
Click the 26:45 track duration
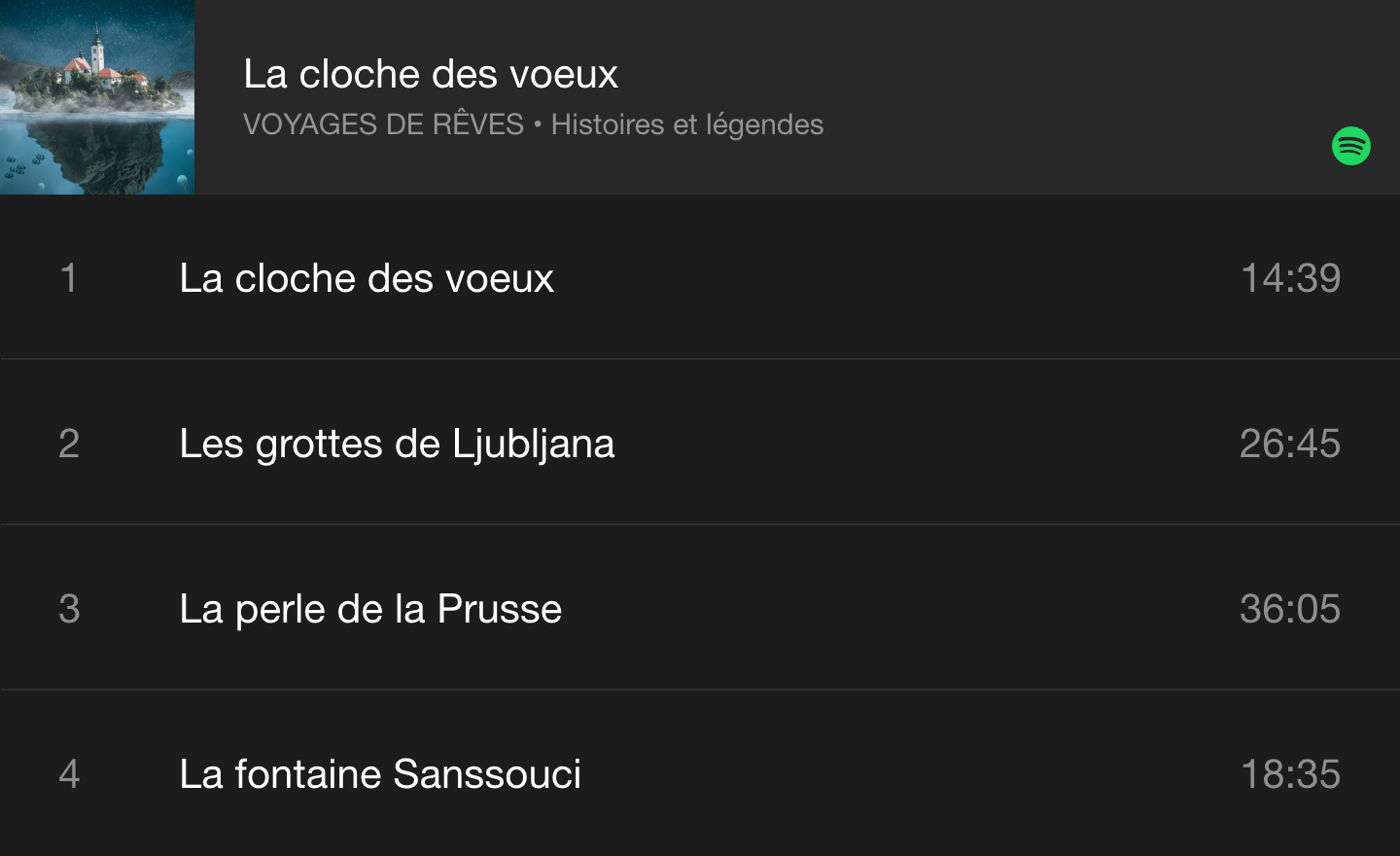(1289, 444)
